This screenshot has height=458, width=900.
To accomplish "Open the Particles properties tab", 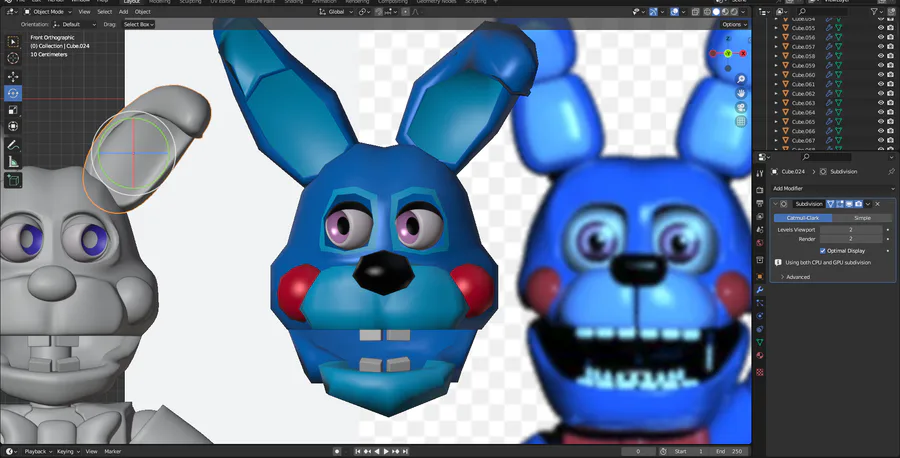I will [x=760, y=302].
